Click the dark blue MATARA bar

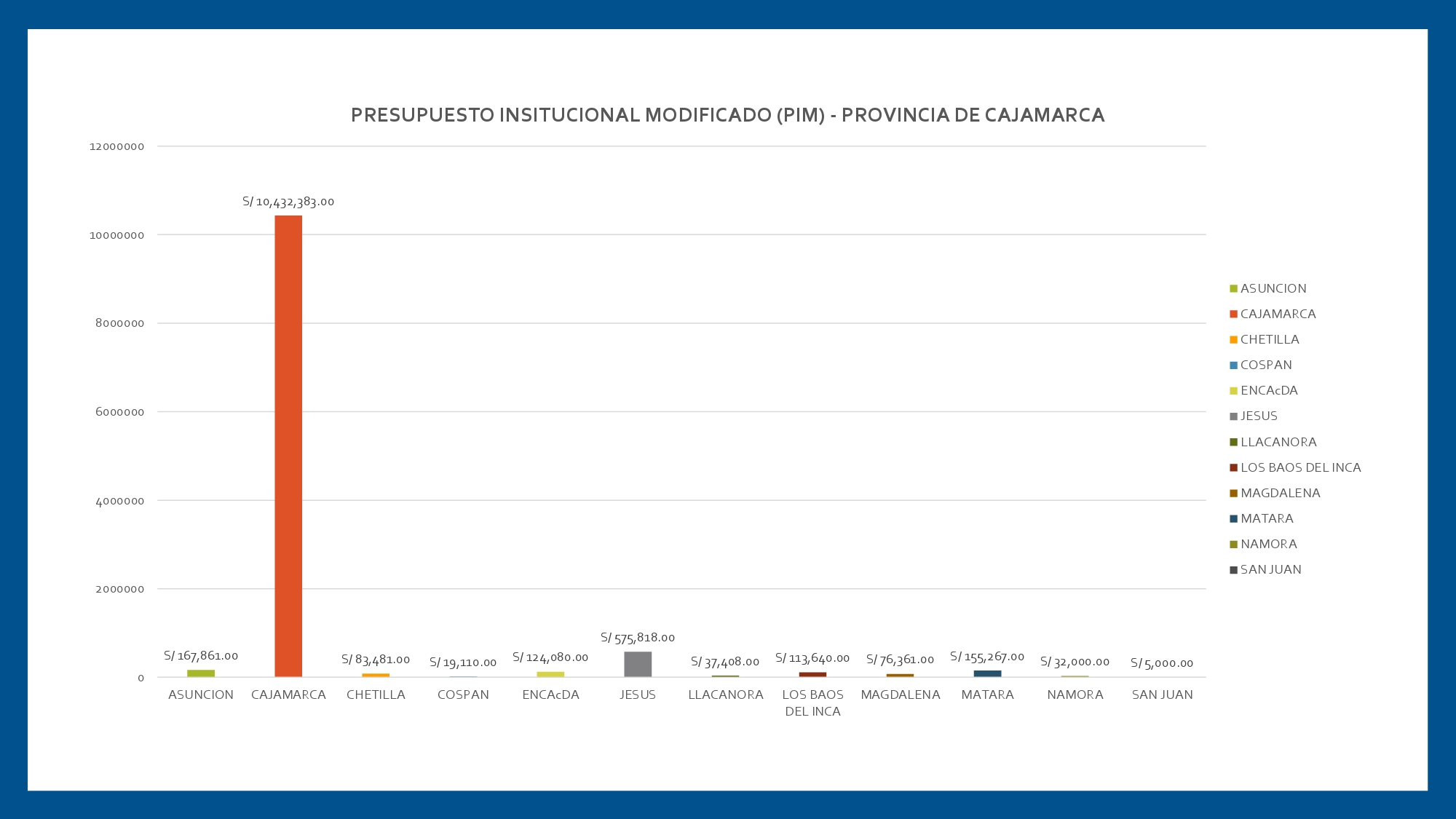[x=987, y=673]
